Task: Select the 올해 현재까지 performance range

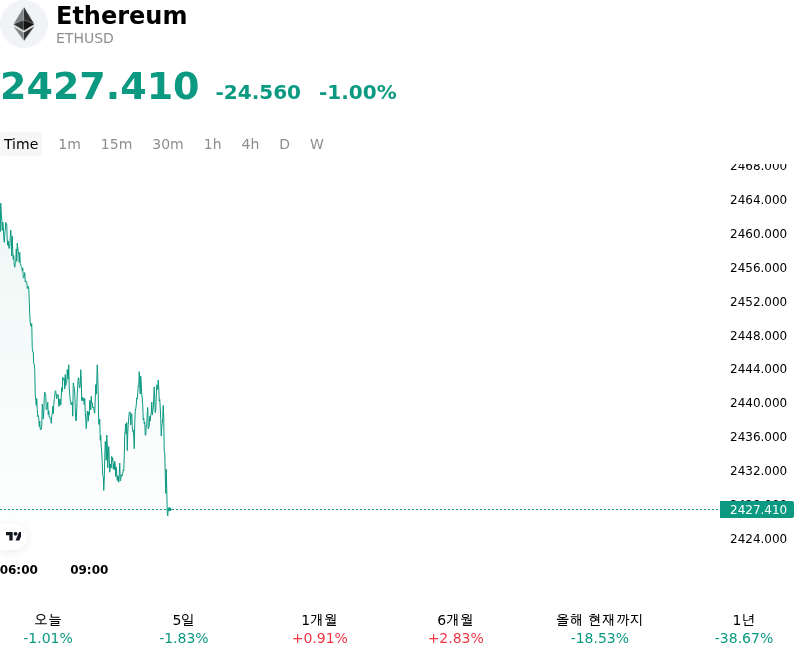Action: click(599, 629)
